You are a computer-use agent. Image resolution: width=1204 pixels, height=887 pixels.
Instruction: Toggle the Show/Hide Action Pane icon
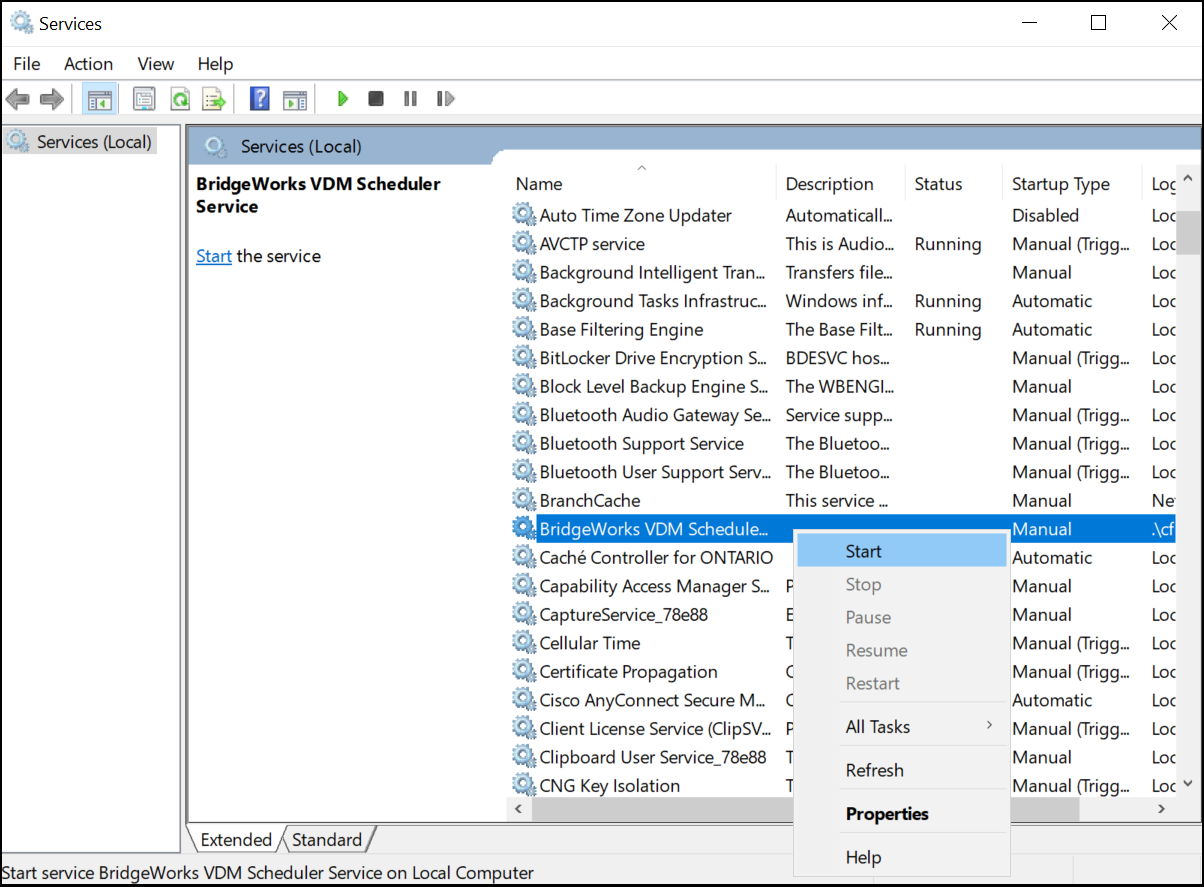click(294, 99)
